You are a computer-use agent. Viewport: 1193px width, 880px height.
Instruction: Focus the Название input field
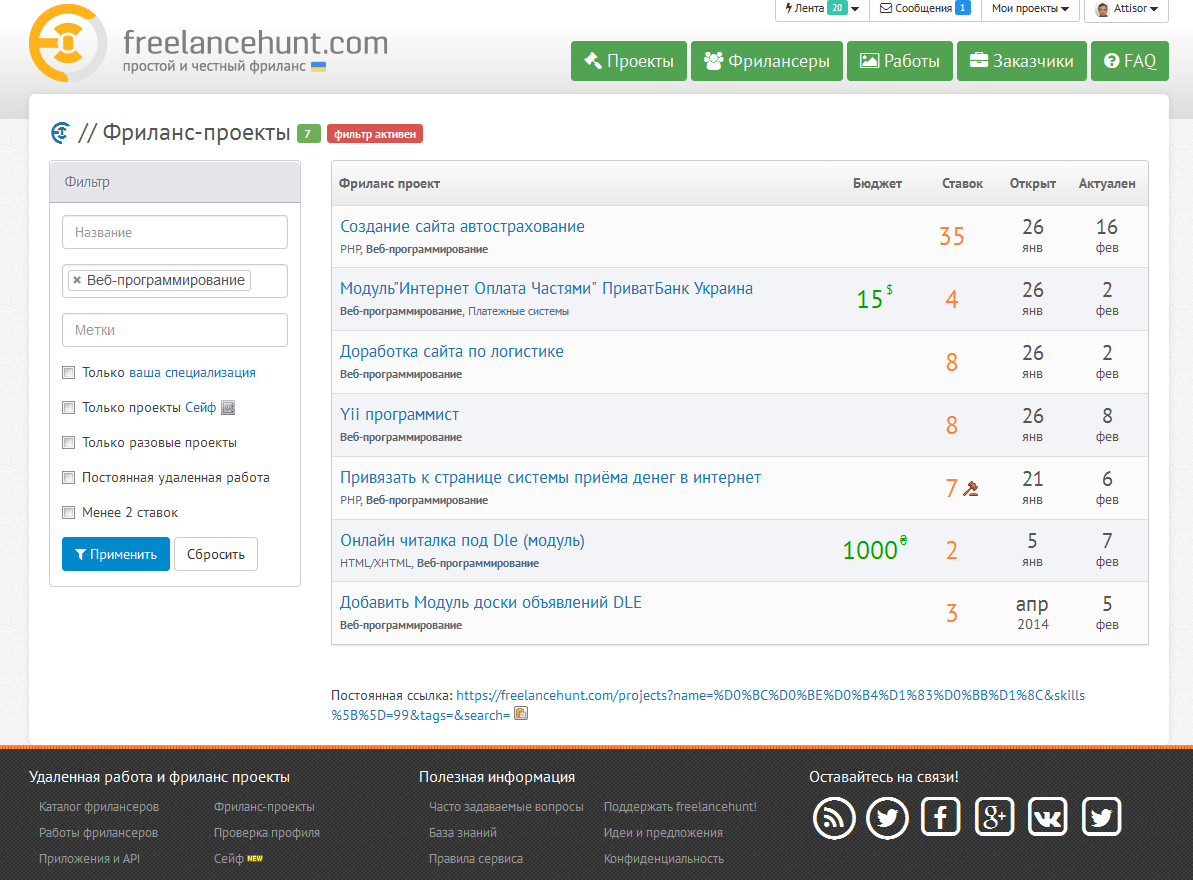point(175,232)
